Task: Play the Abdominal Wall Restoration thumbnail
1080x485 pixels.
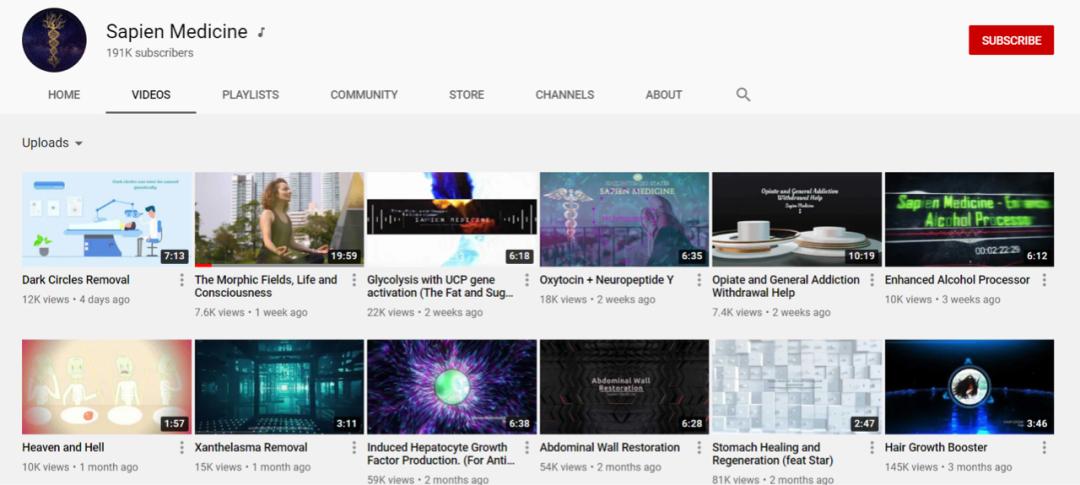Action: click(x=624, y=386)
